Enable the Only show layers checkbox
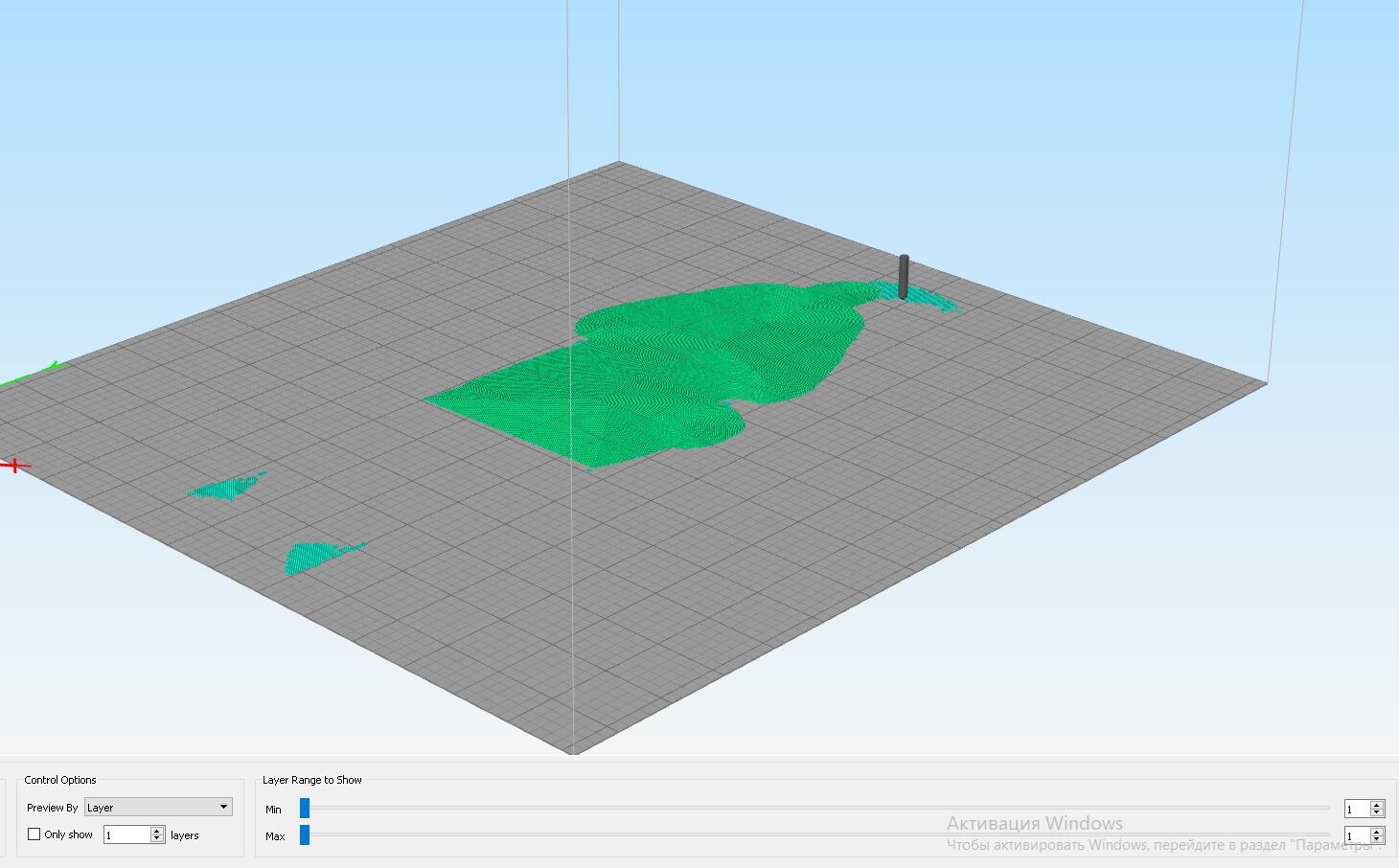 pyautogui.click(x=34, y=834)
